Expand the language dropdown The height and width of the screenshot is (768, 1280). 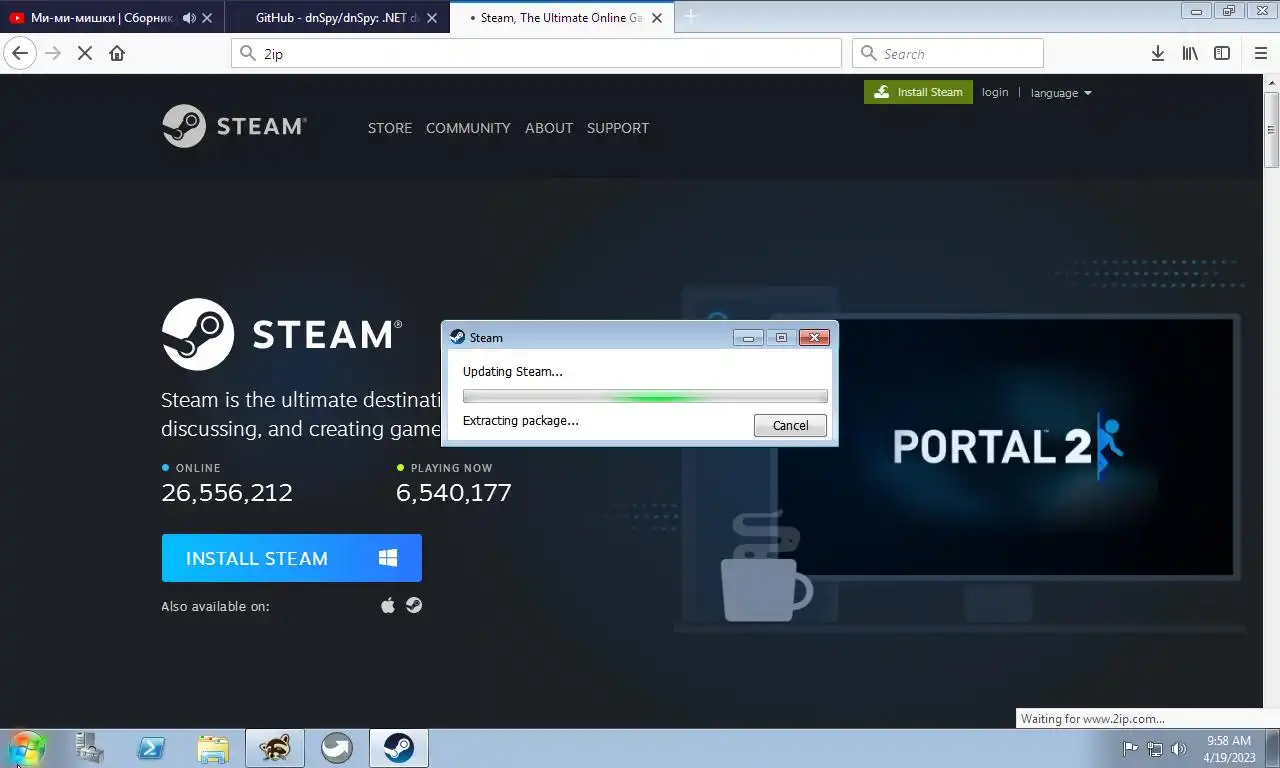tap(1061, 93)
